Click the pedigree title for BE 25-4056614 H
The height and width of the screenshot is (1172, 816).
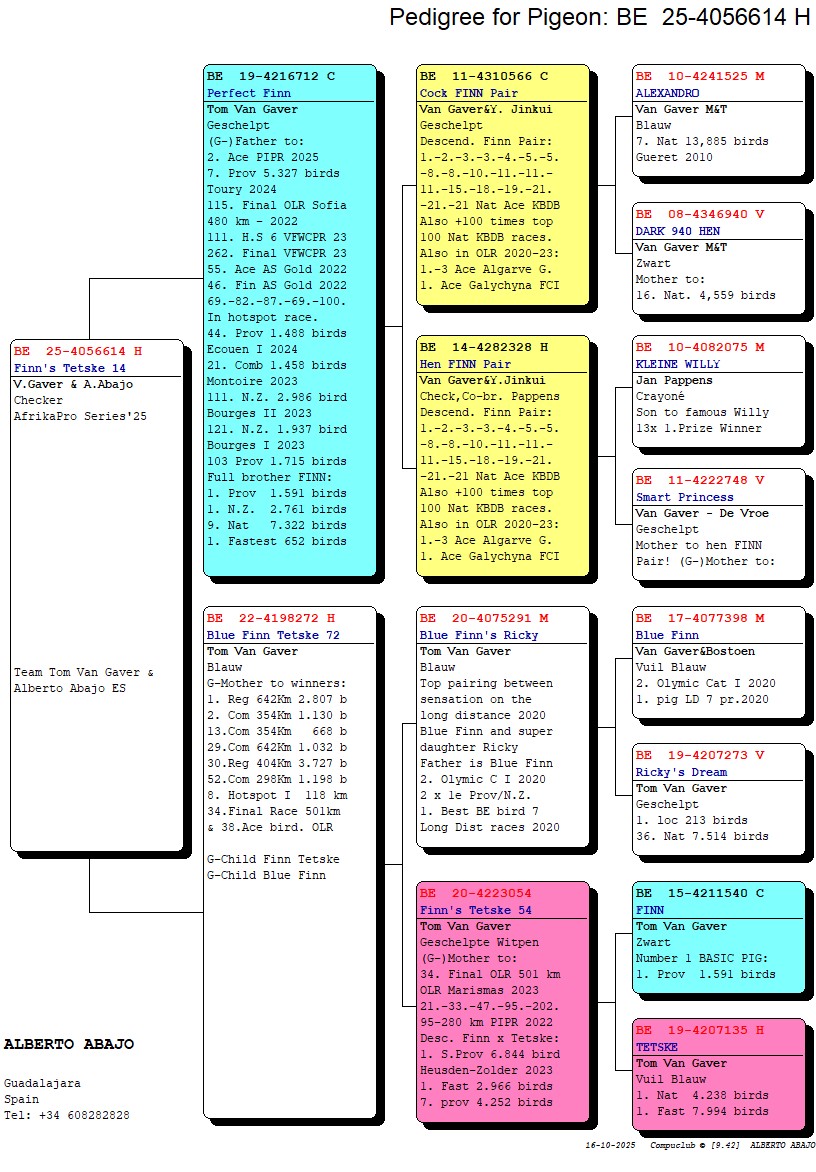[x=599, y=17]
